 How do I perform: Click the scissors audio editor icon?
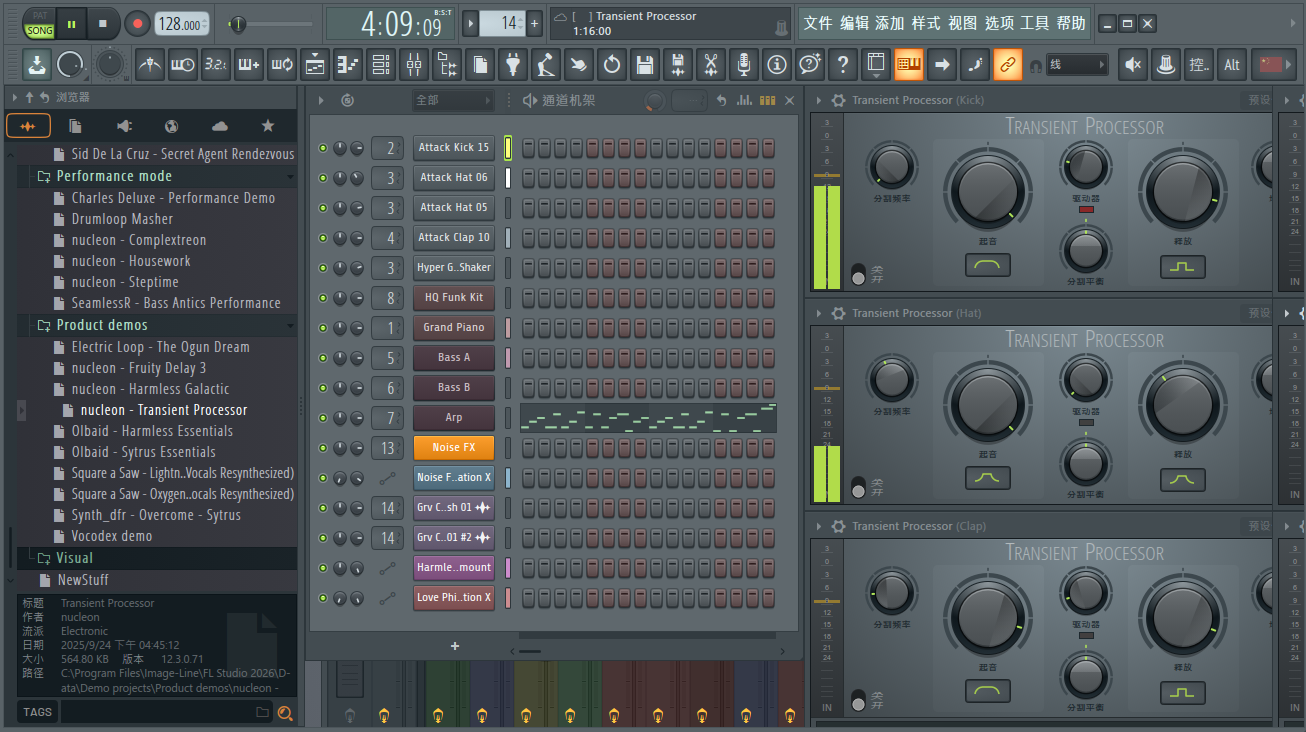tap(711, 65)
